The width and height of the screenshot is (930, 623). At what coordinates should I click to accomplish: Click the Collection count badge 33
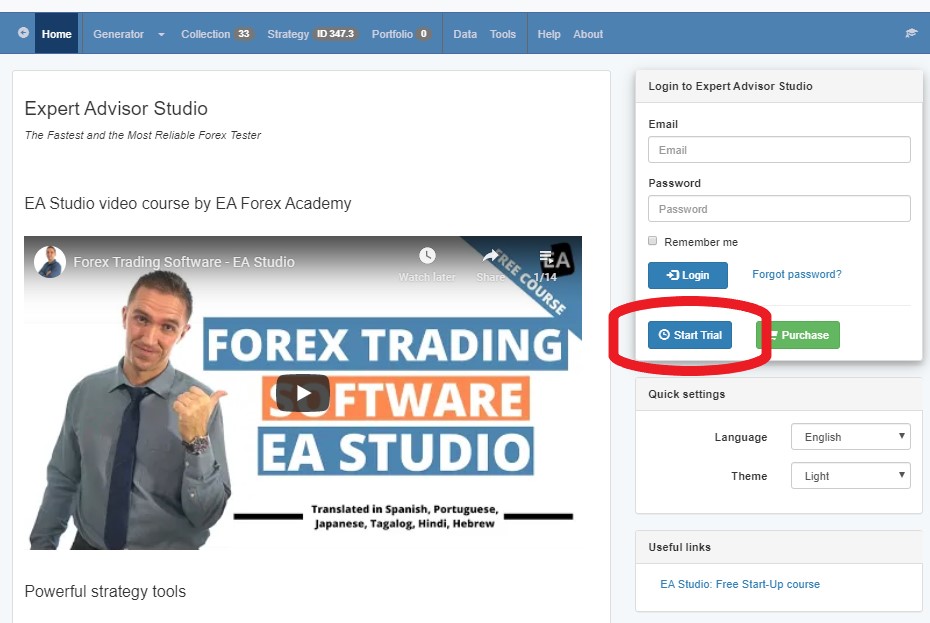point(244,34)
